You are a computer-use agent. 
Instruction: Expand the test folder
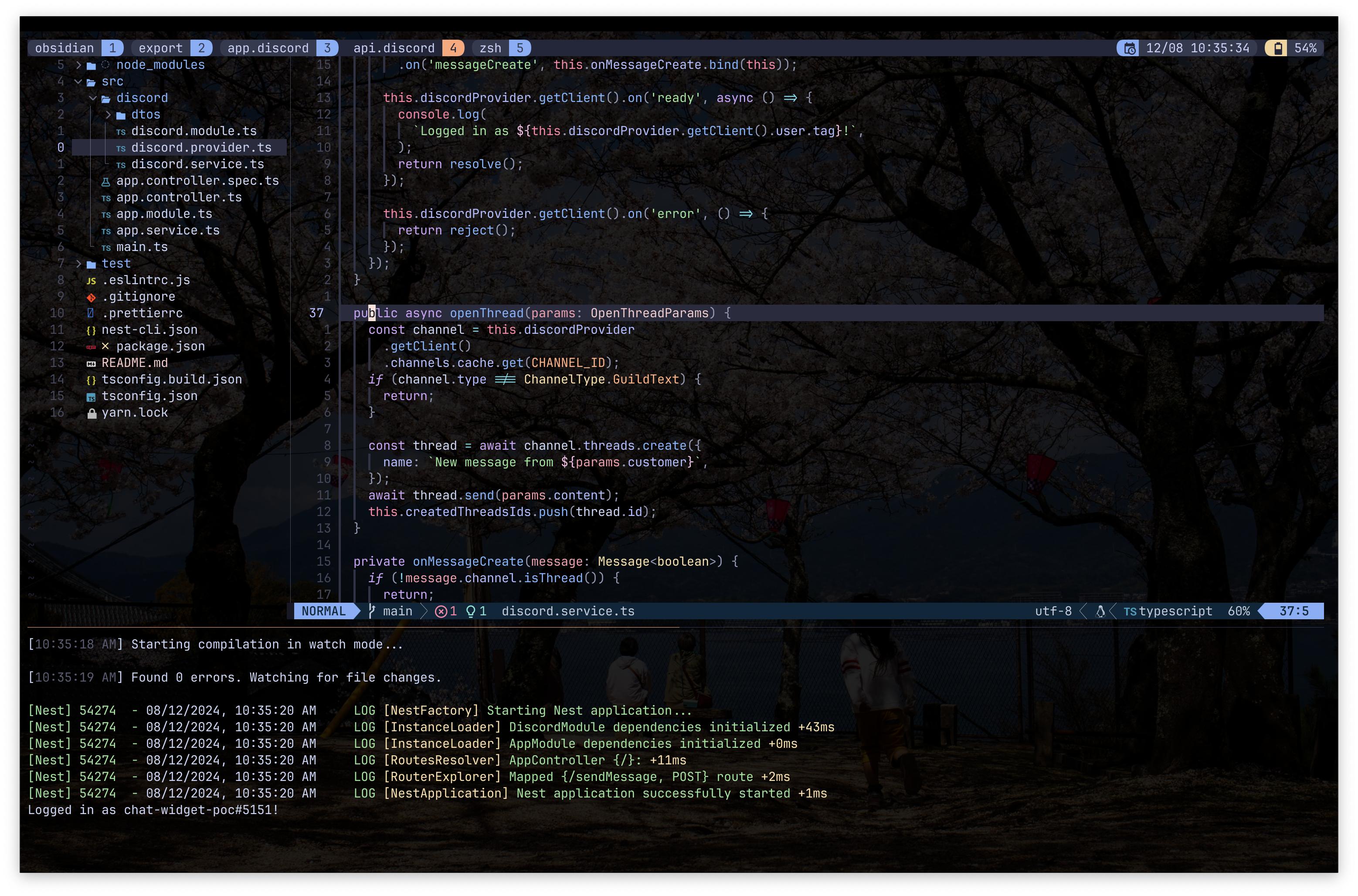pos(79,264)
